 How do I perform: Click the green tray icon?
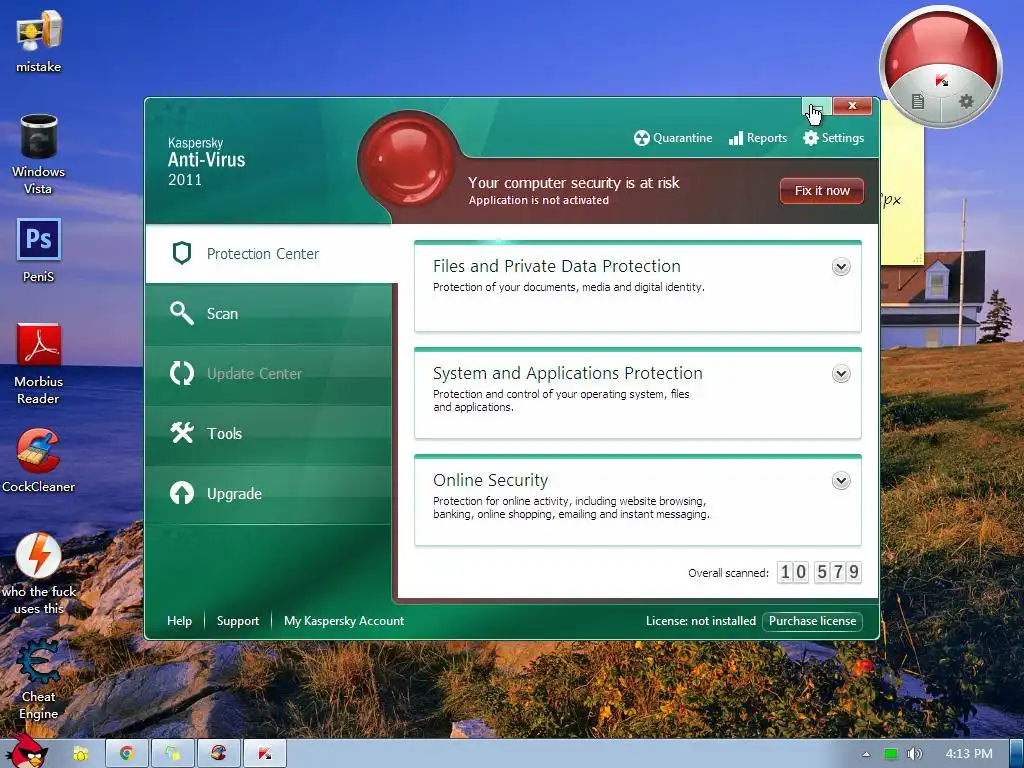click(891, 754)
